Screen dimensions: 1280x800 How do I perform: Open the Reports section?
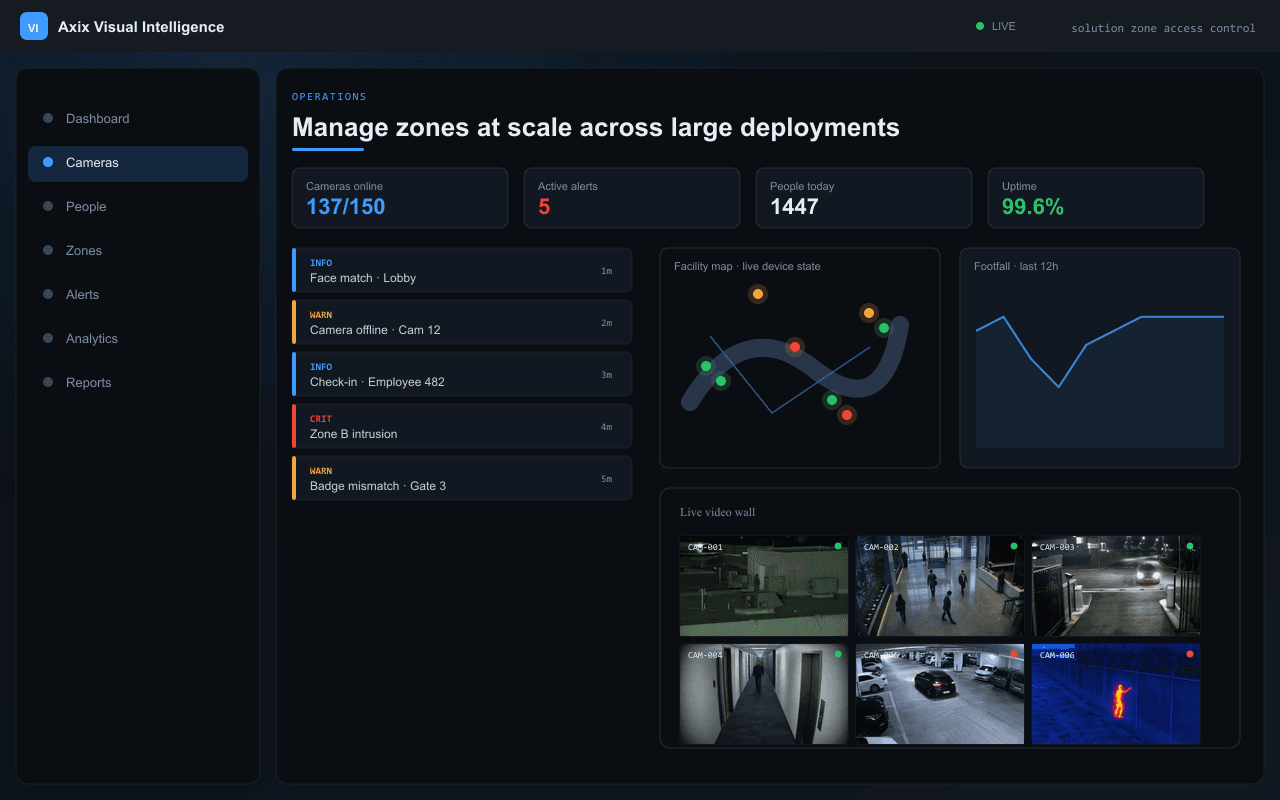138,382
